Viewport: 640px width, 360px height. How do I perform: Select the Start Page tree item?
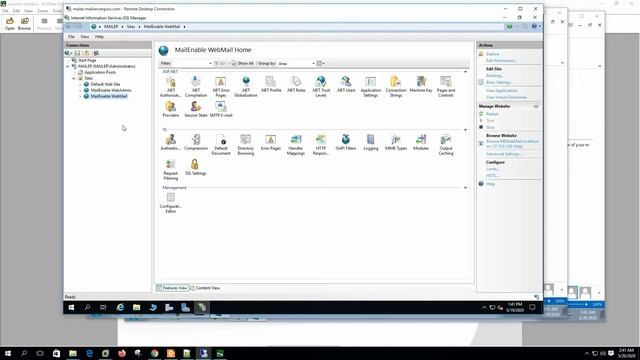click(x=87, y=60)
